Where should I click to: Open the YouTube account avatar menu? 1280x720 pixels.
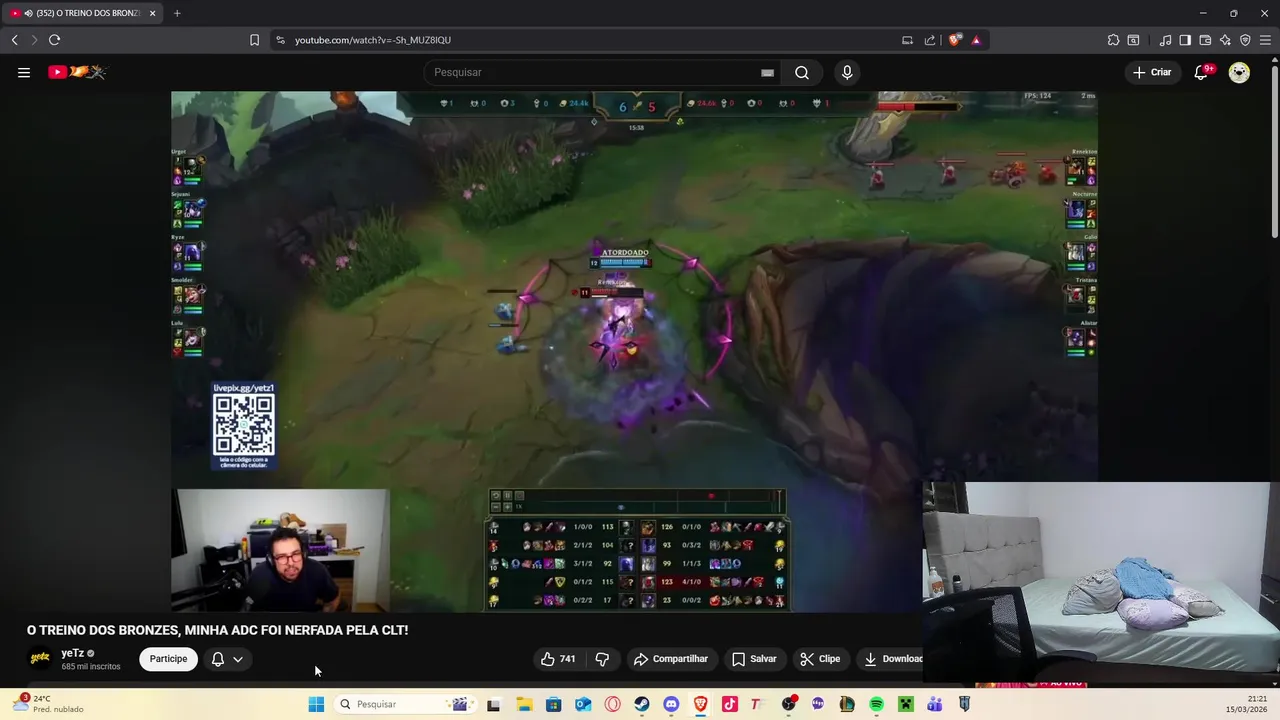point(1239,72)
